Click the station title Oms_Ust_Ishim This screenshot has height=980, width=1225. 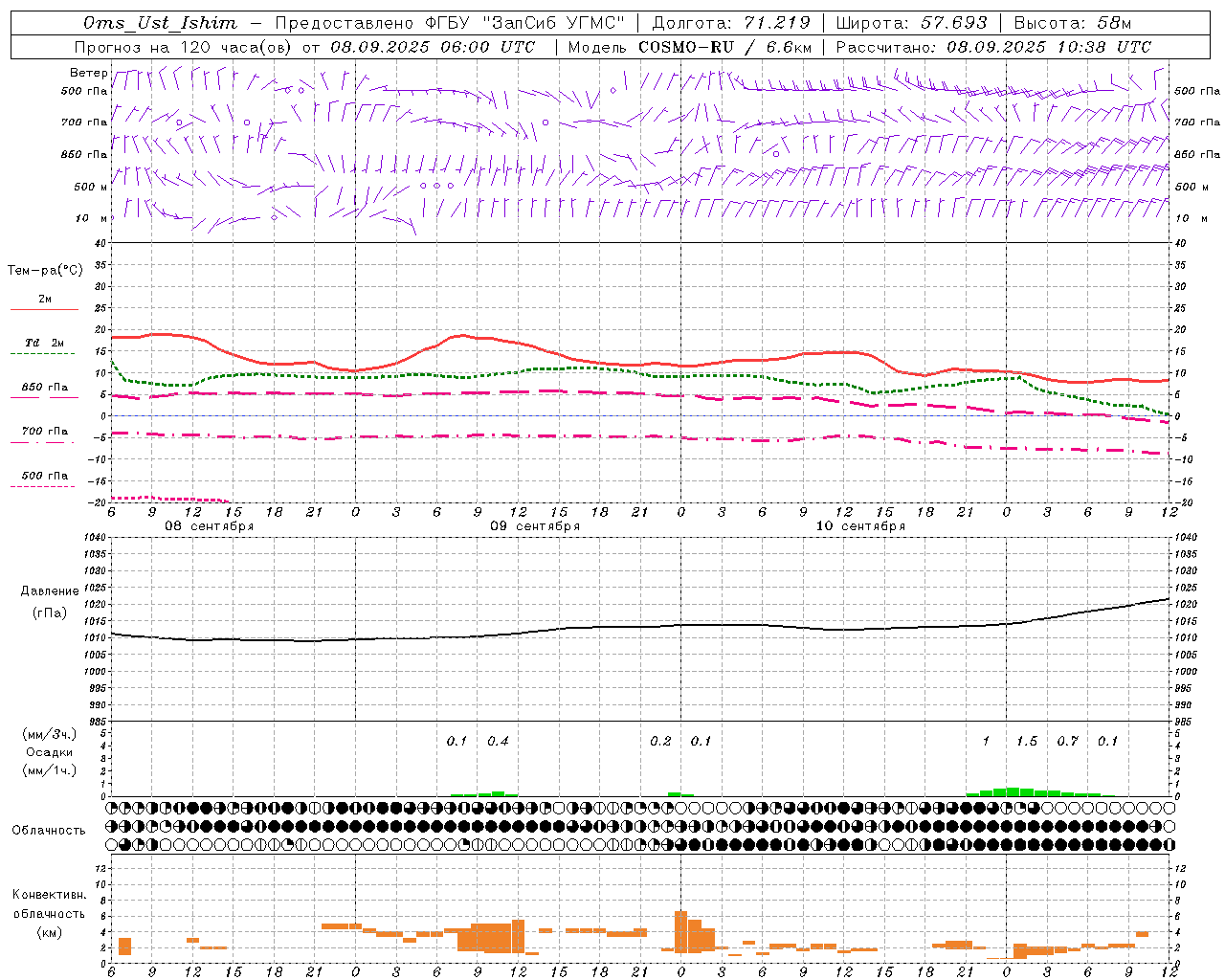pyautogui.click(x=160, y=23)
